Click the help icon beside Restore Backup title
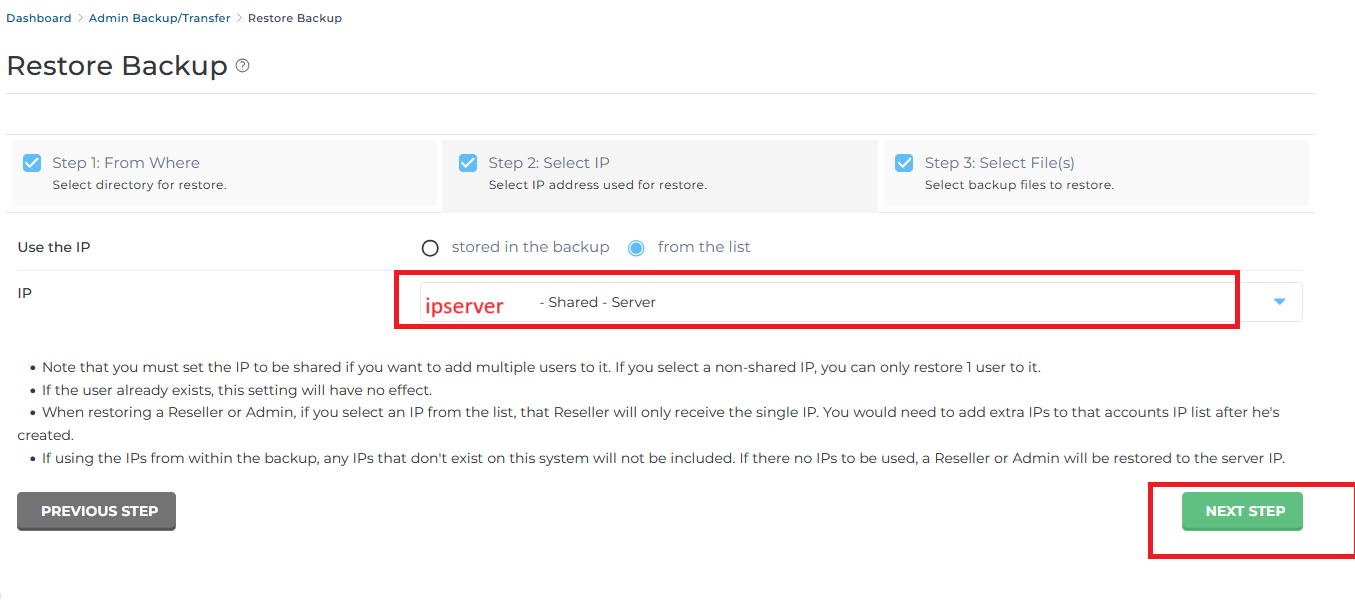The height and width of the screenshot is (615, 1355). coord(242,66)
